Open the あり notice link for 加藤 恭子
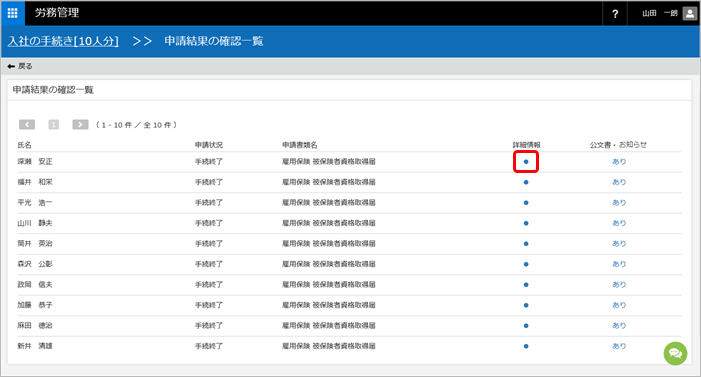701x377 pixels. point(619,305)
